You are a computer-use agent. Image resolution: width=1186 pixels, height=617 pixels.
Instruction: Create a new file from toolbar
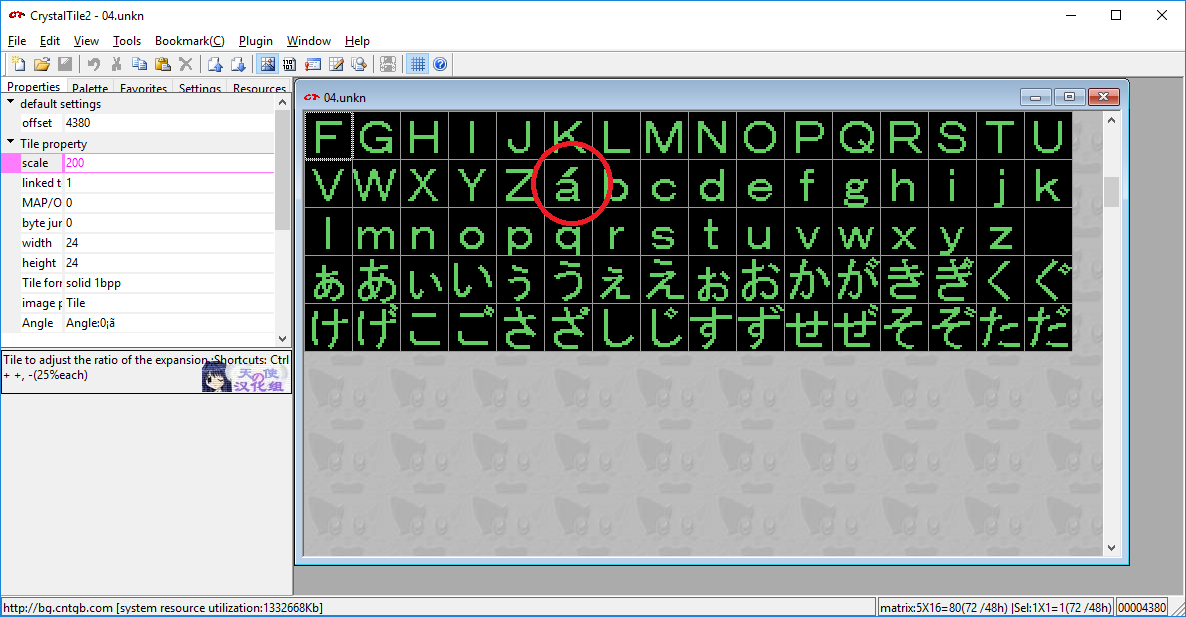tap(18, 64)
